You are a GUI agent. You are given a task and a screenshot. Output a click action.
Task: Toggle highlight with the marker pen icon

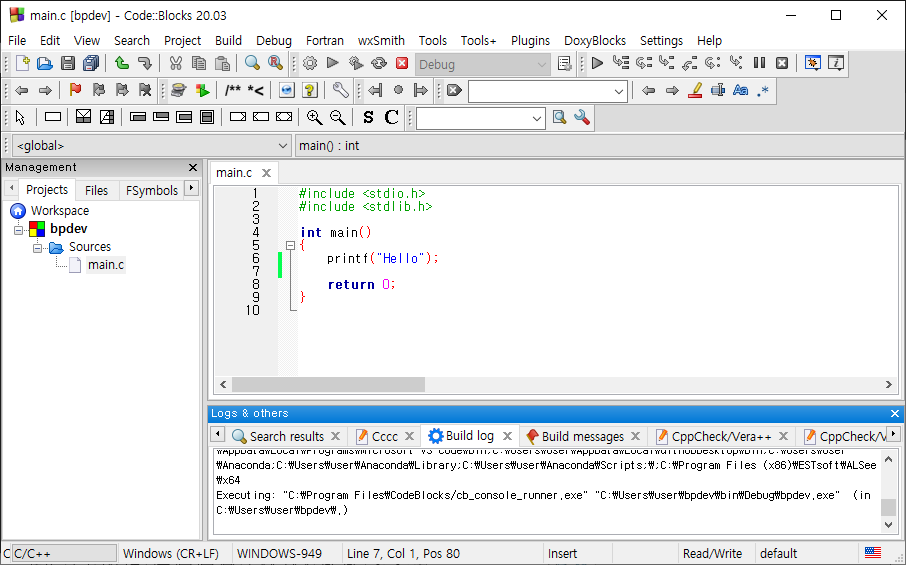[695, 90]
